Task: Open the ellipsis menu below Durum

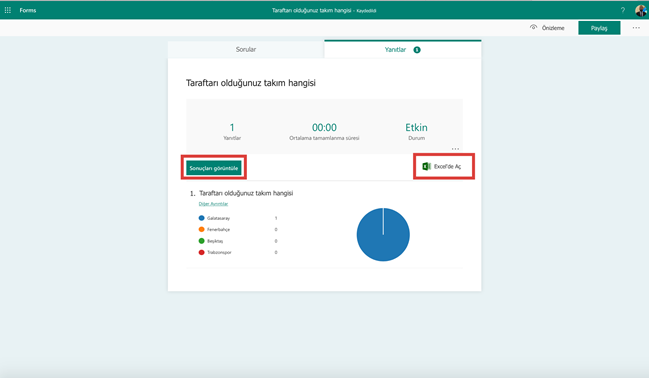Action: click(455, 149)
